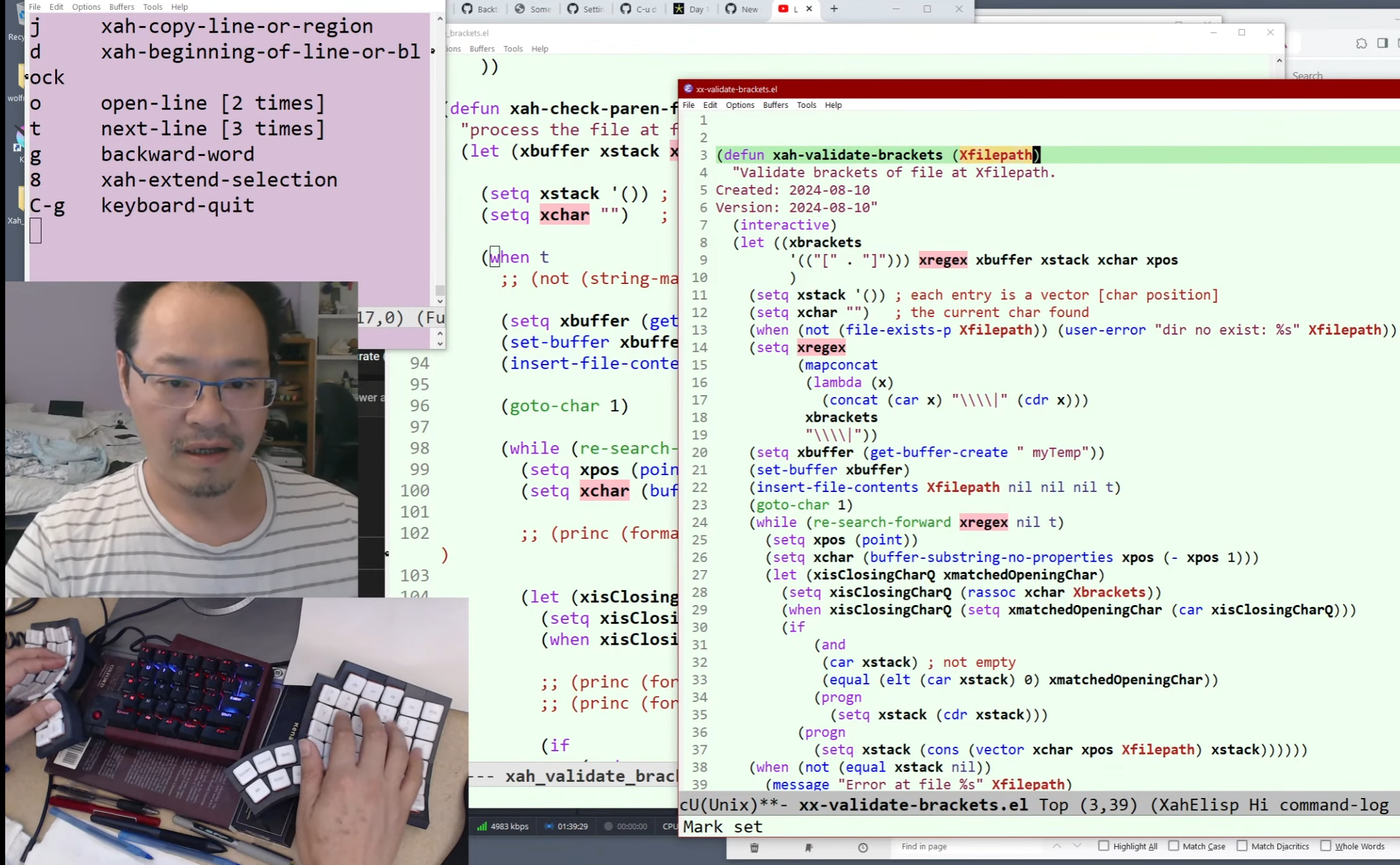Click keyboard-quit entry in command log
The image size is (1400, 865).
tap(177, 205)
